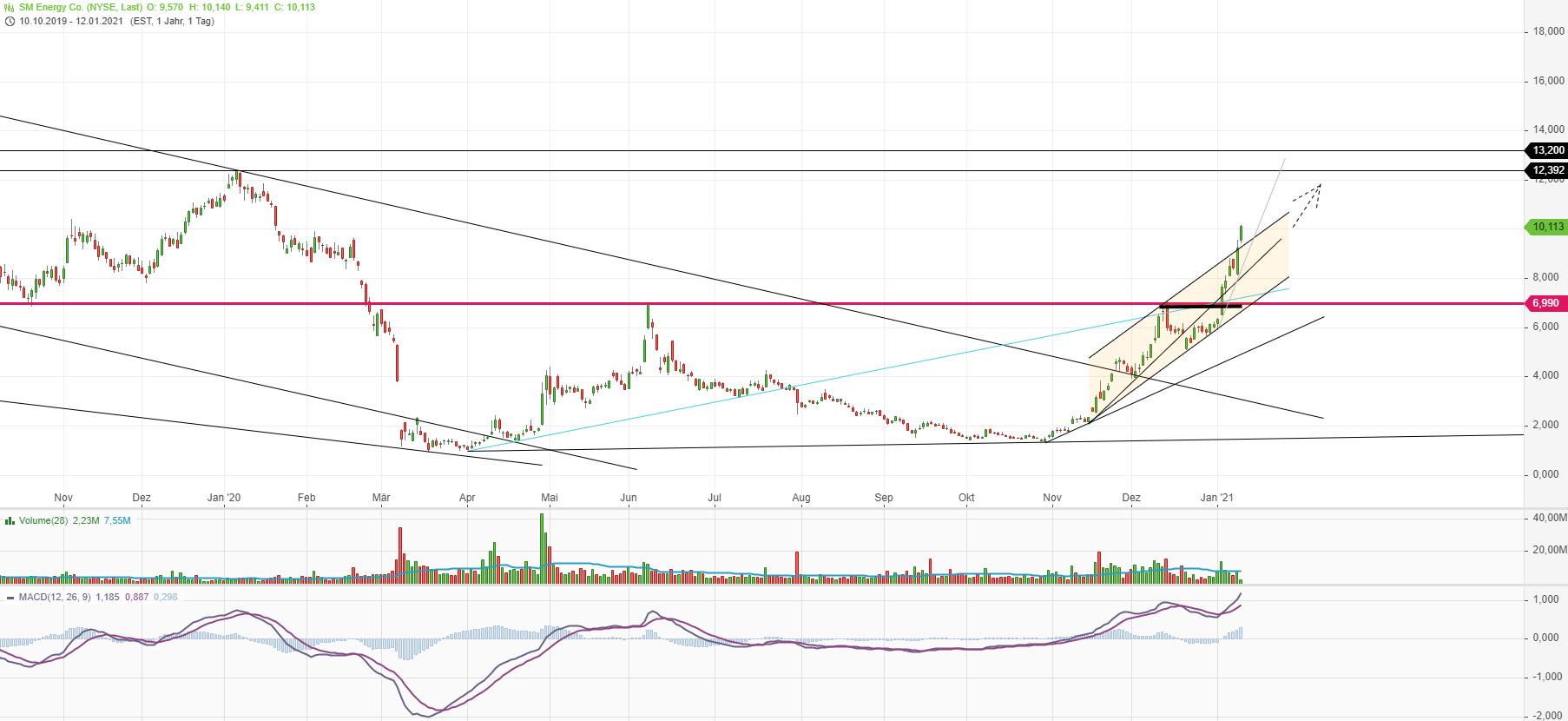Open SM Energy Co. instrument title

coord(81,7)
